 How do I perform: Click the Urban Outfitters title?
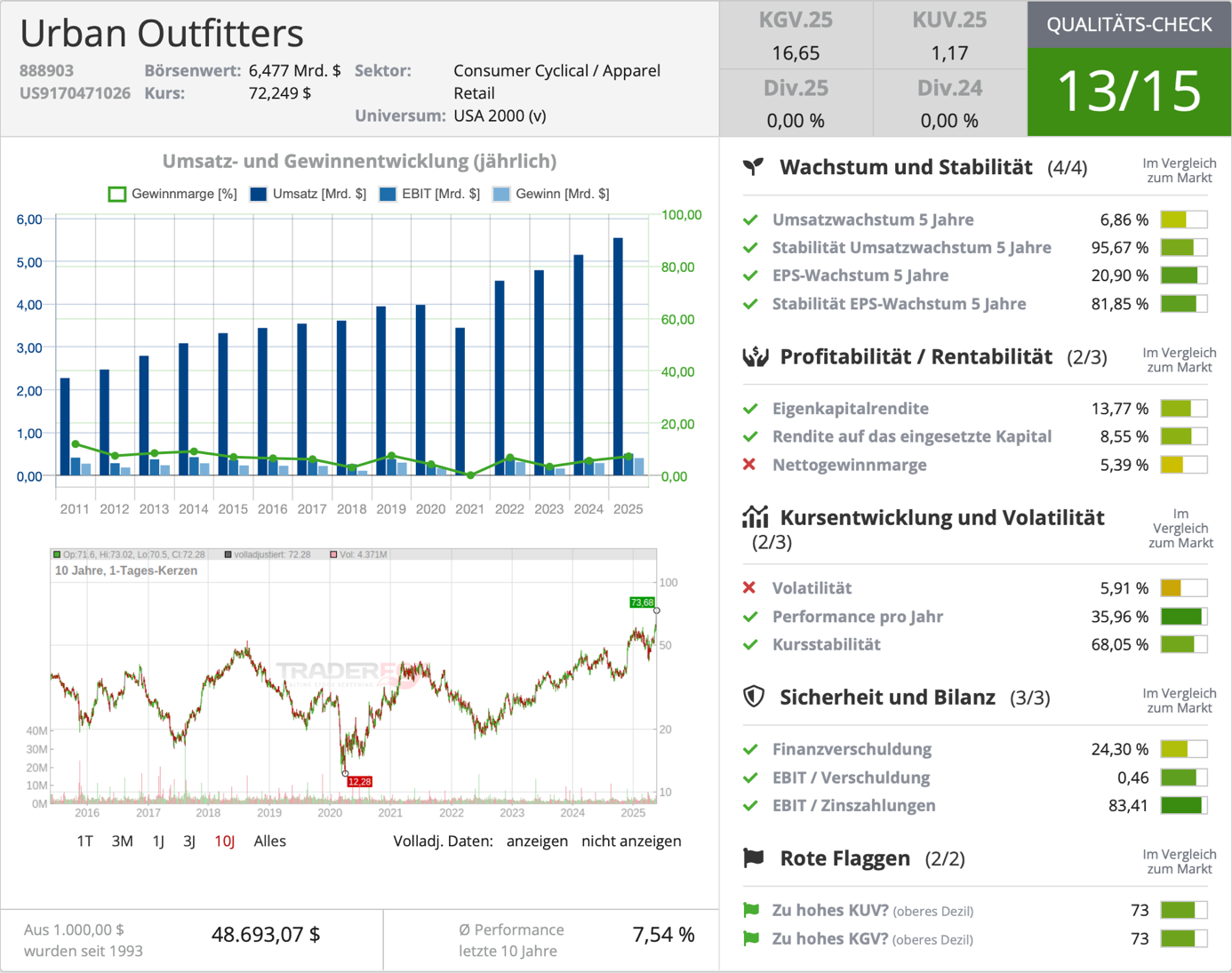pyautogui.click(x=162, y=33)
